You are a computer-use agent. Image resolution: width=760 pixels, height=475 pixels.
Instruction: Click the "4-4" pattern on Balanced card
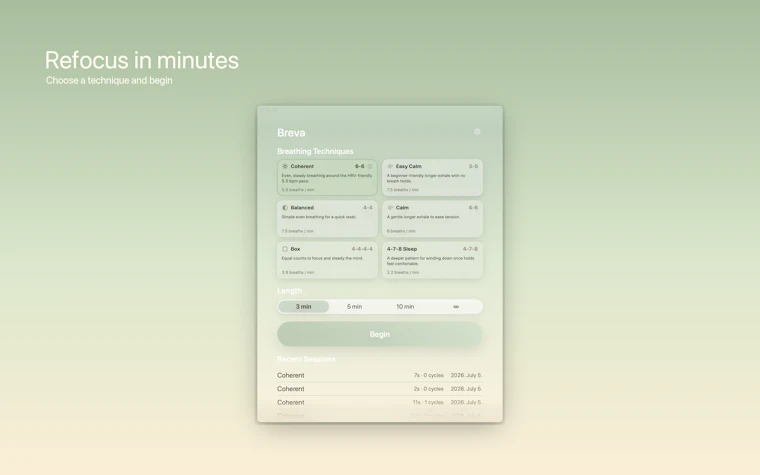pyautogui.click(x=368, y=207)
